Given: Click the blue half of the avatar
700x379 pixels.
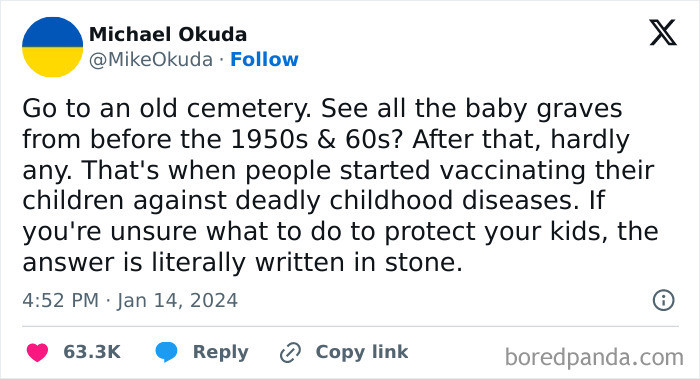Looking at the screenshot, I should 52,32.
